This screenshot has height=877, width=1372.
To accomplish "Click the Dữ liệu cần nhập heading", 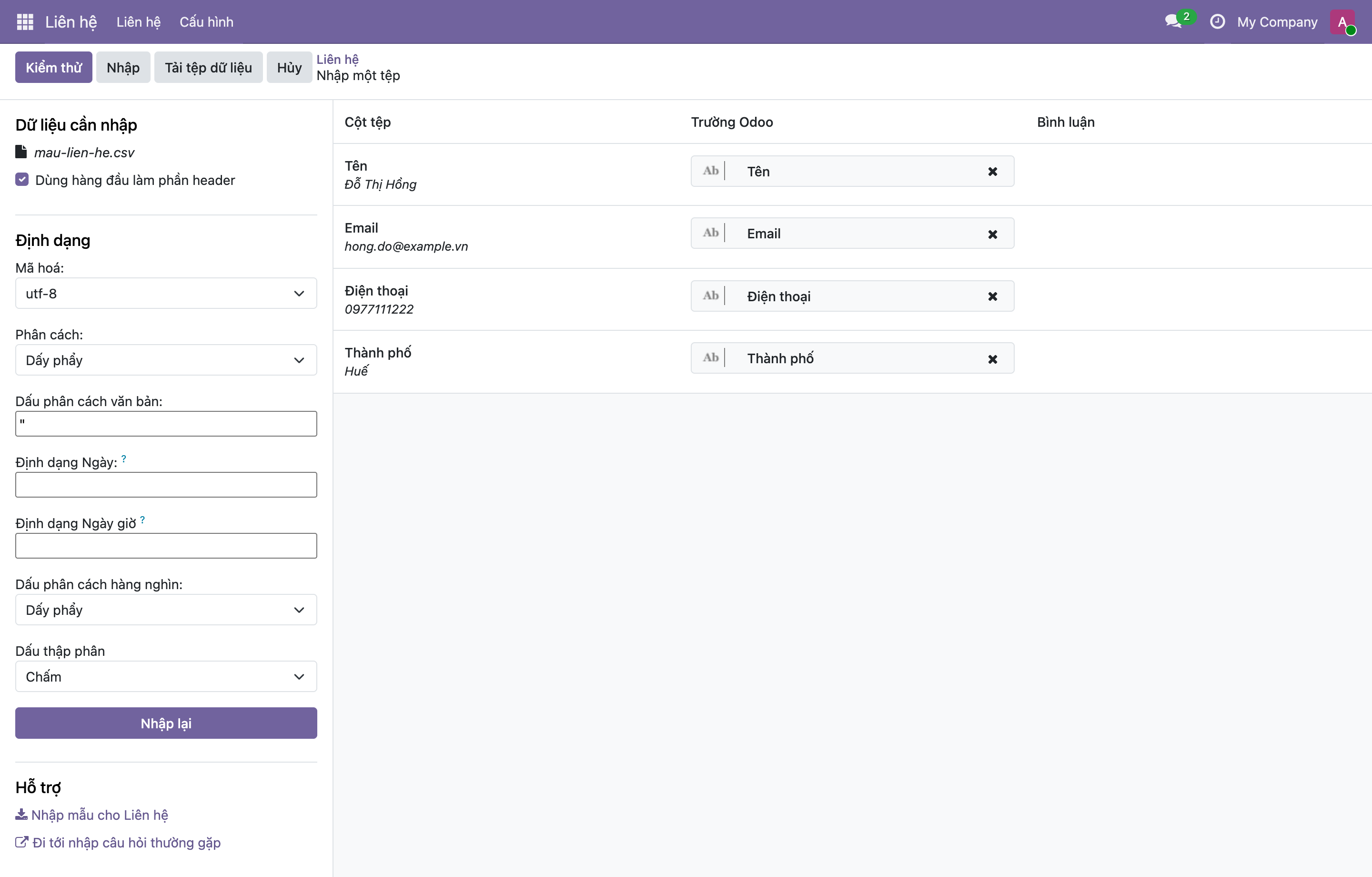I will coord(76,125).
